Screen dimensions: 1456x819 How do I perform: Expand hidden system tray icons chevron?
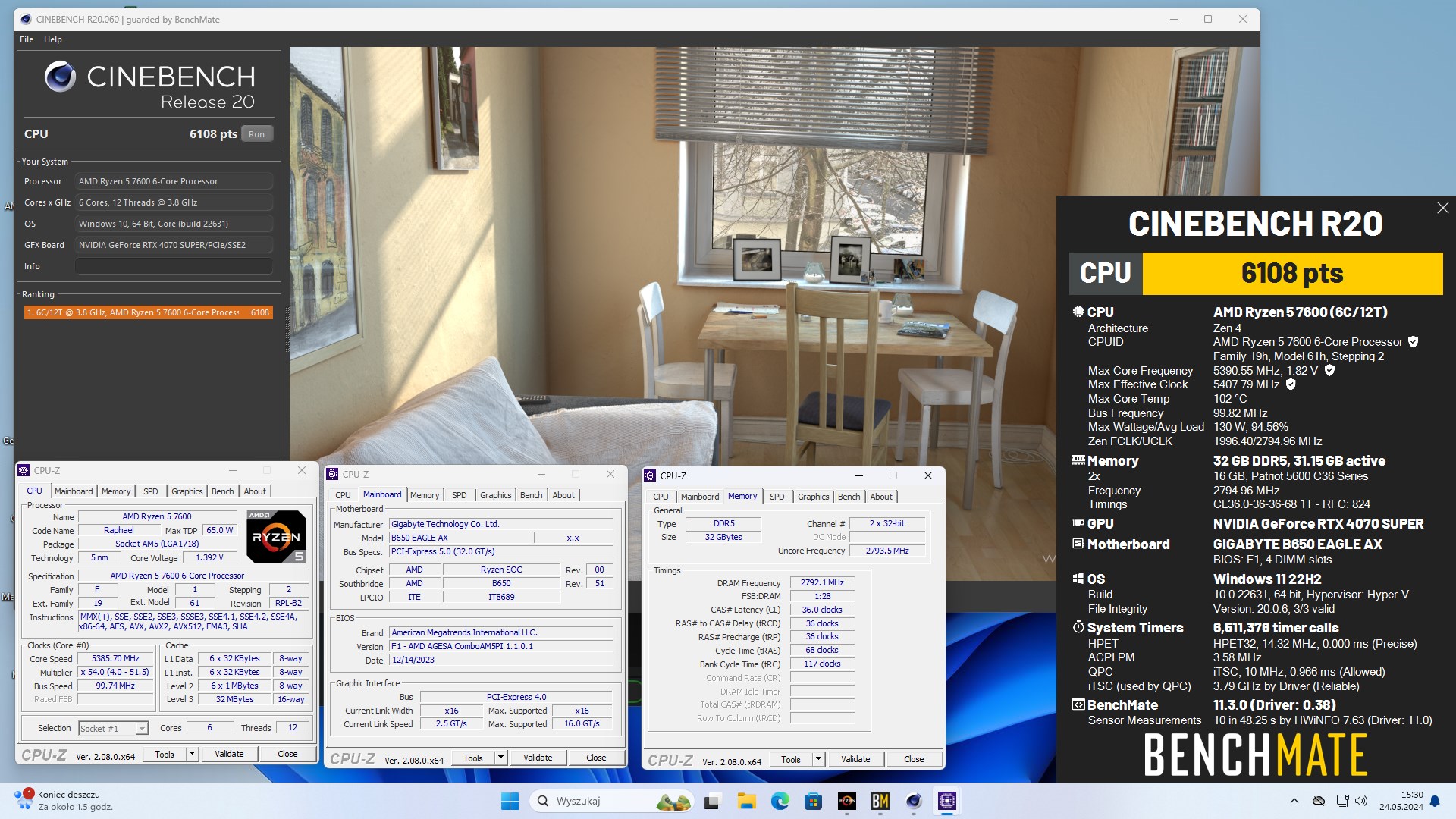coord(1294,801)
